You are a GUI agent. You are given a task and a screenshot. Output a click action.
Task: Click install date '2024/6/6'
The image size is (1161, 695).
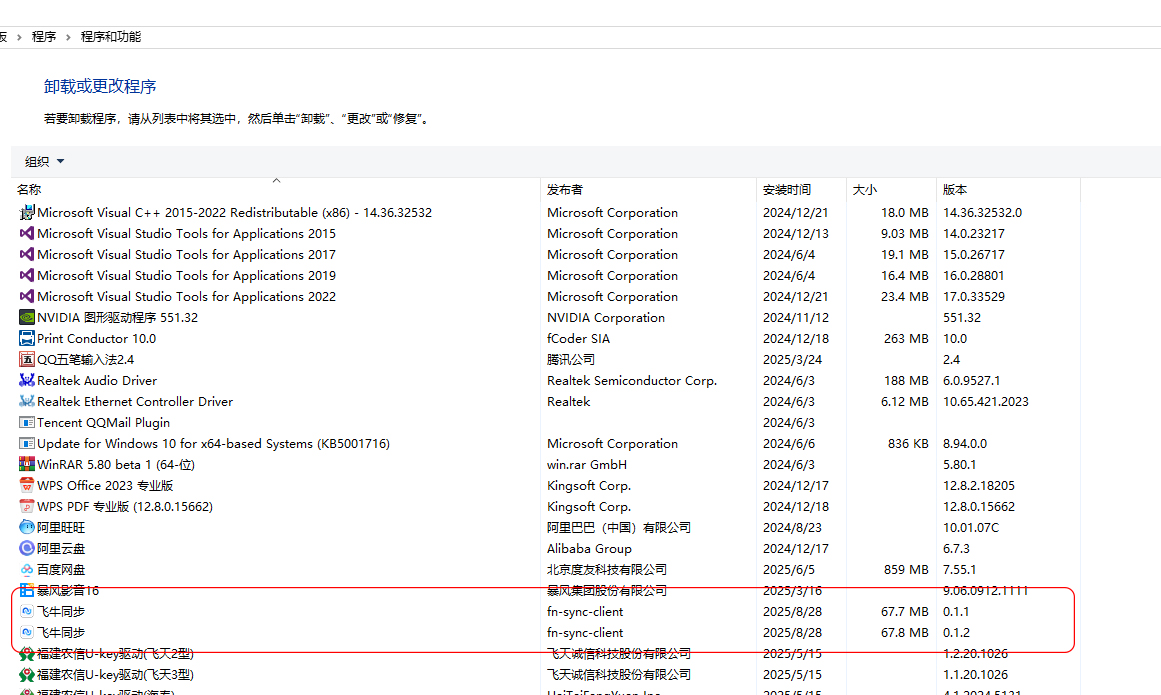[789, 443]
